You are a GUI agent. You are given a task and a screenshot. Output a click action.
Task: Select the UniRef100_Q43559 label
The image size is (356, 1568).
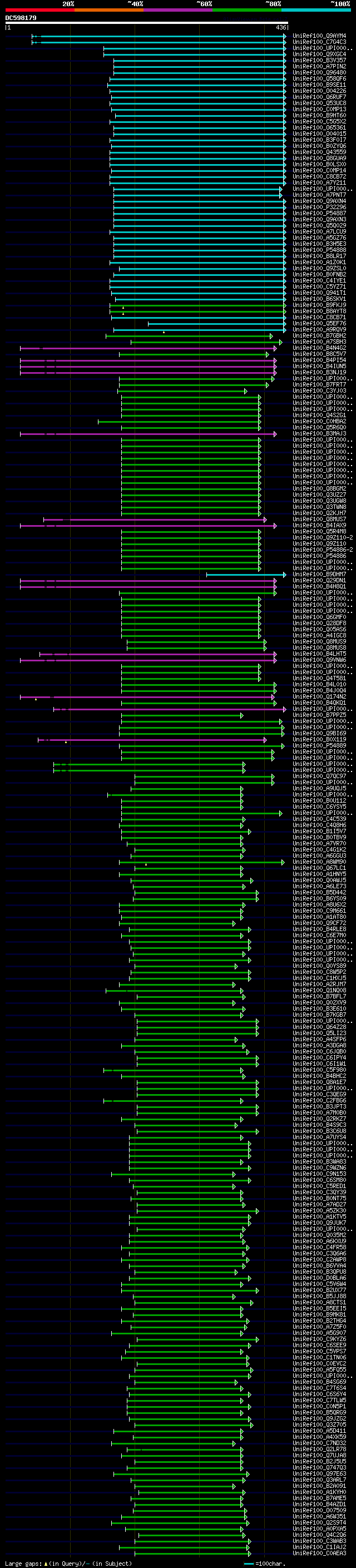pos(319,152)
